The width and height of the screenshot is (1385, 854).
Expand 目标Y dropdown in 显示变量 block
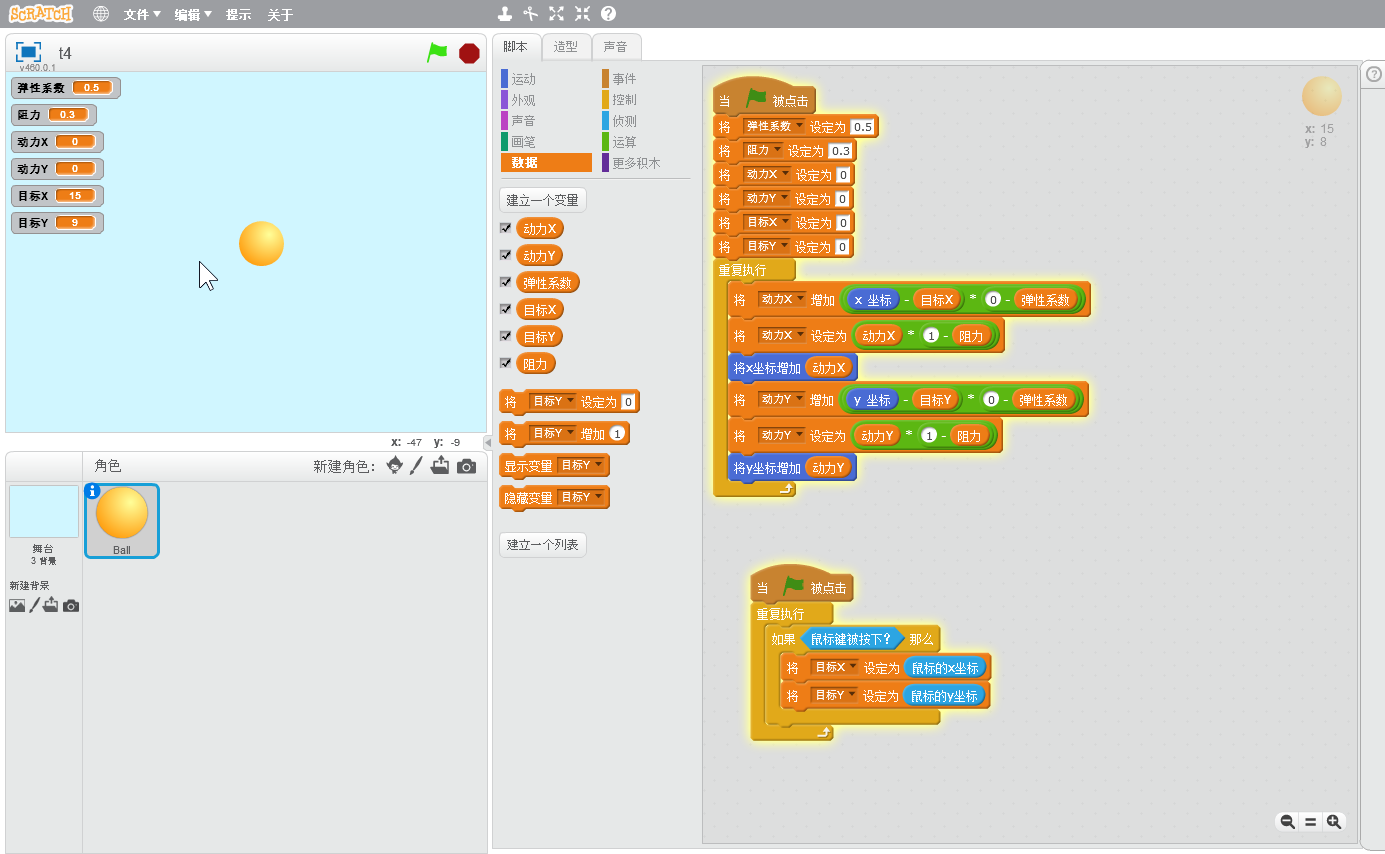point(598,465)
